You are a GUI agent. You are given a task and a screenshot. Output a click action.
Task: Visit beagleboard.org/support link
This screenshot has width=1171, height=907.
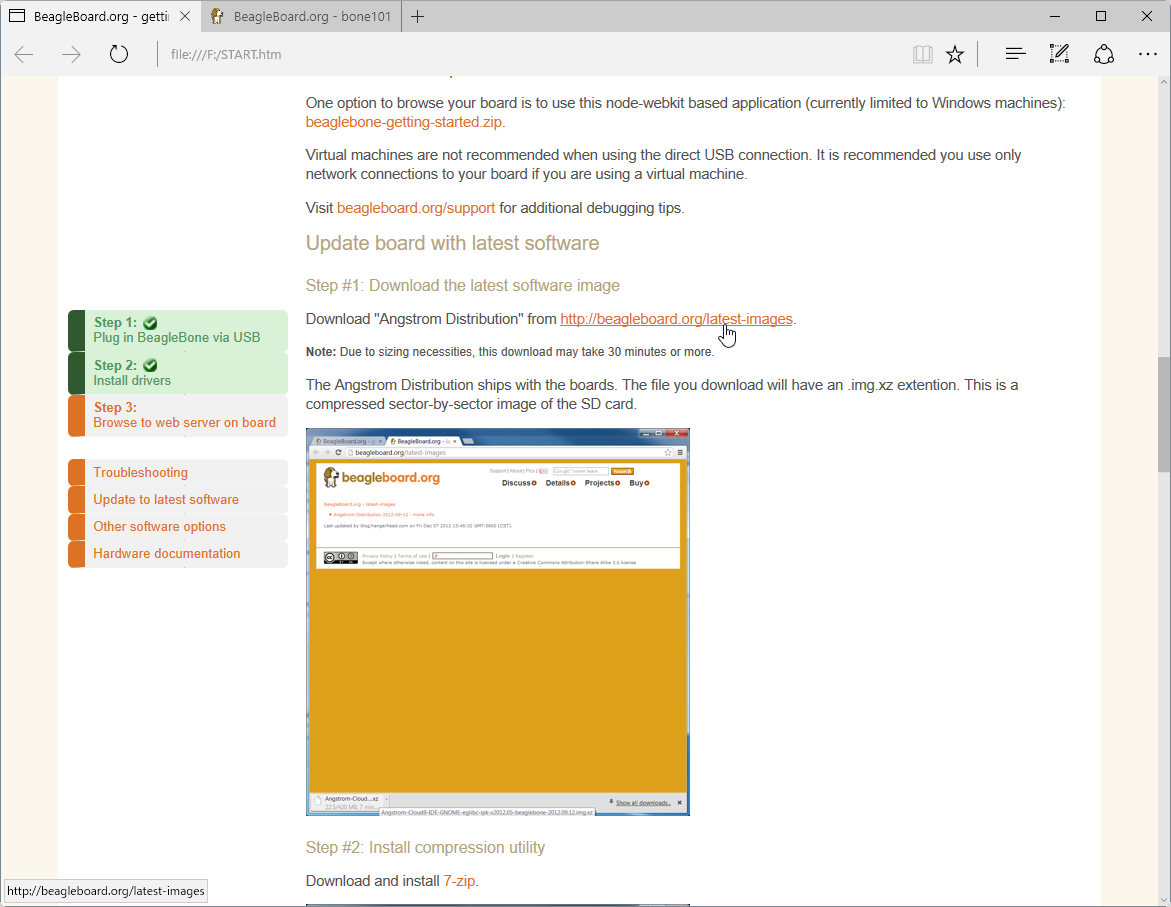click(x=416, y=208)
